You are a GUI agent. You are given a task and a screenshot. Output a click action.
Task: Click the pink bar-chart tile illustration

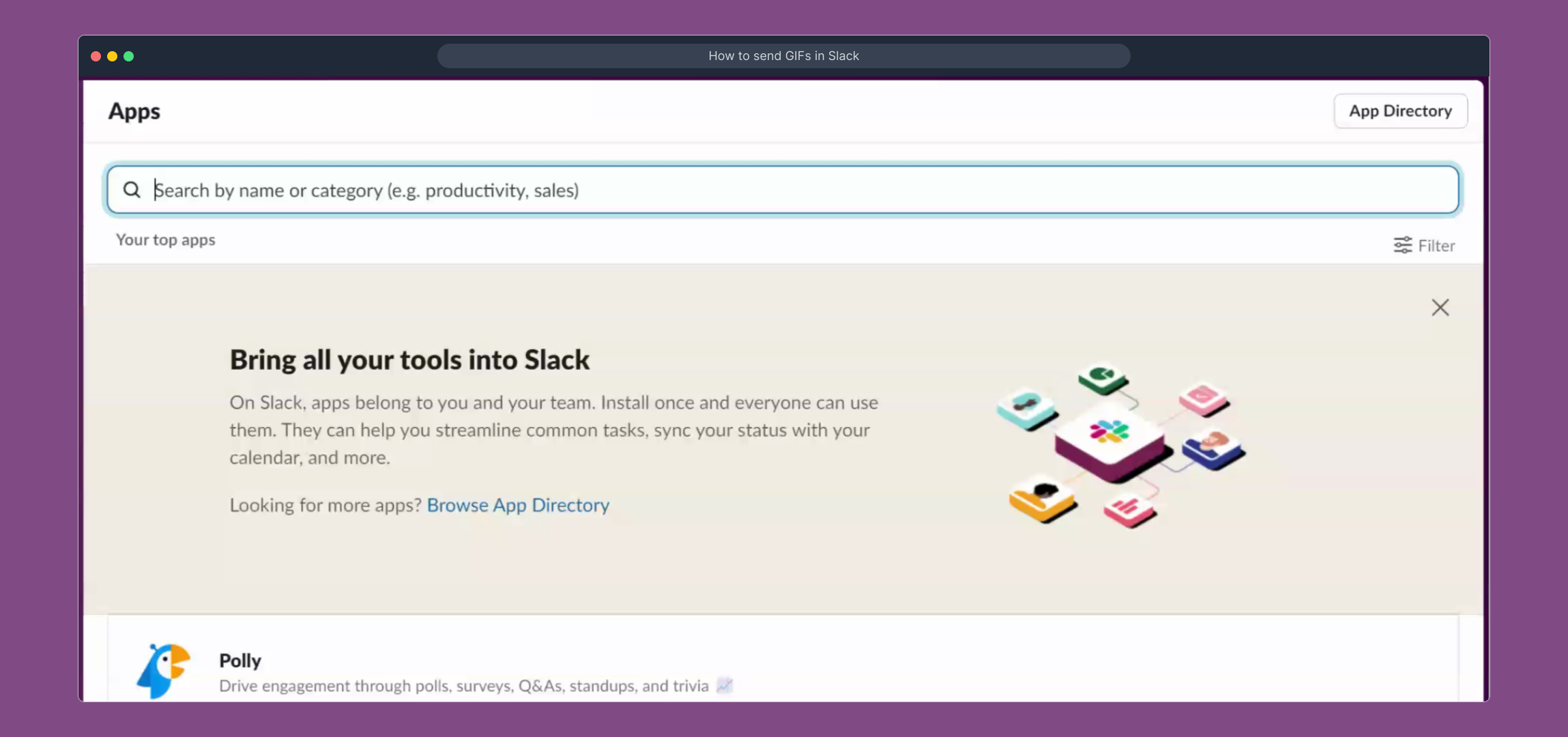coord(1129,509)
